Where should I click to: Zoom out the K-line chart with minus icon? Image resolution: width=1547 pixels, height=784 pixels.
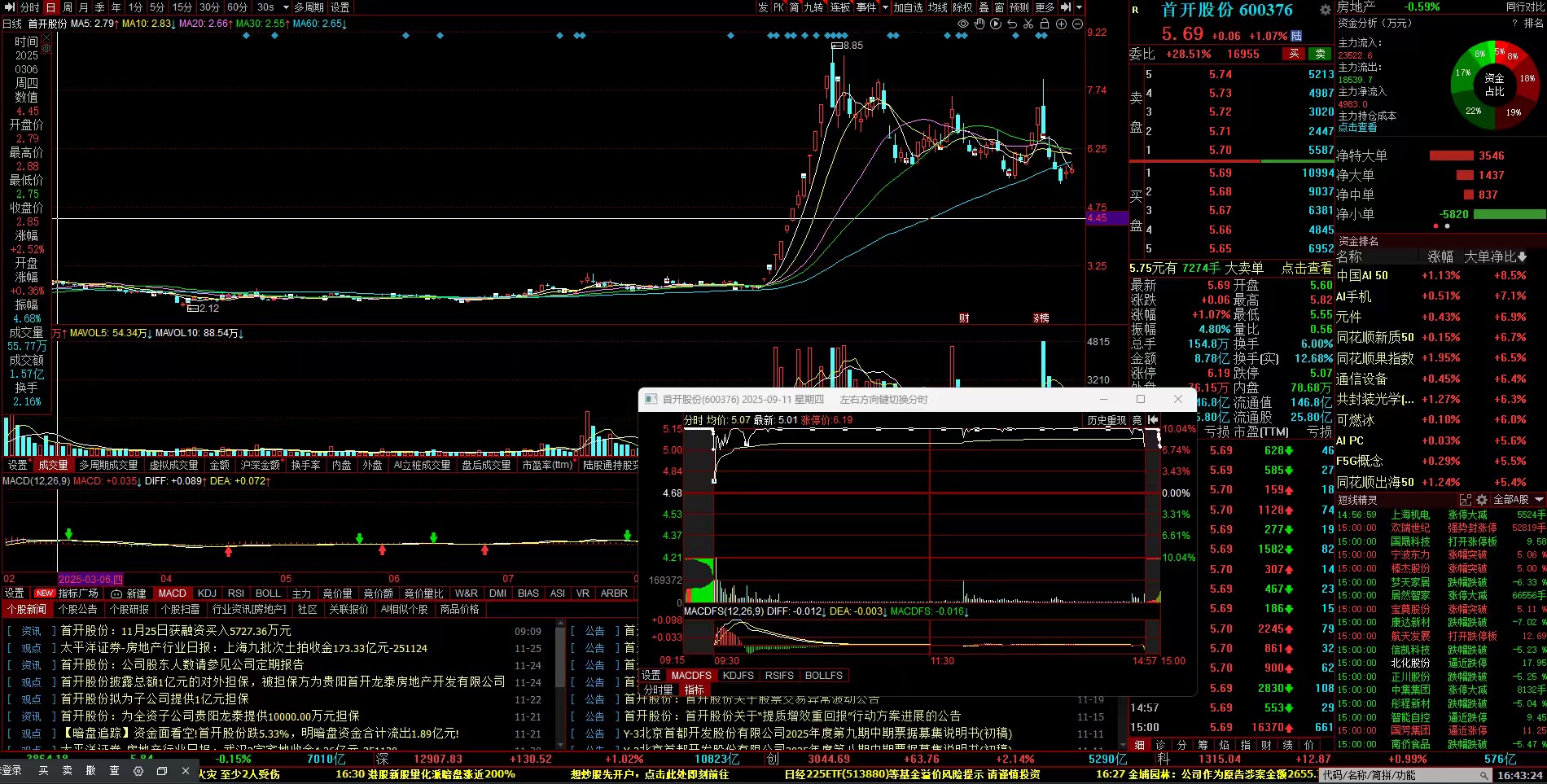point(1077,24)
